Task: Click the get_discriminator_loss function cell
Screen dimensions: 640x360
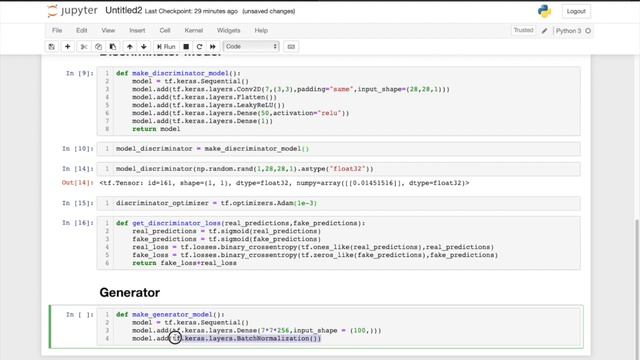Action: 338,243
